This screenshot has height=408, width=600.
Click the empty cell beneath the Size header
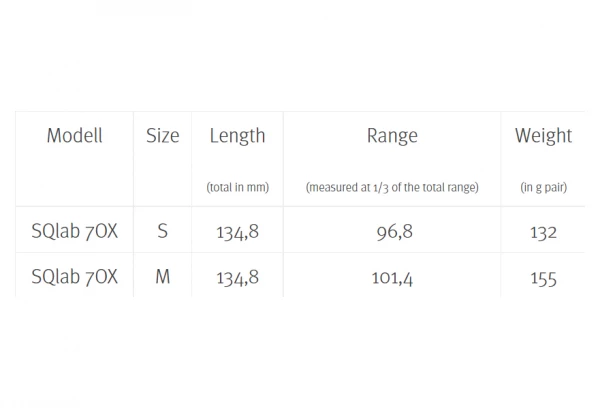click(x=162, y=187)
